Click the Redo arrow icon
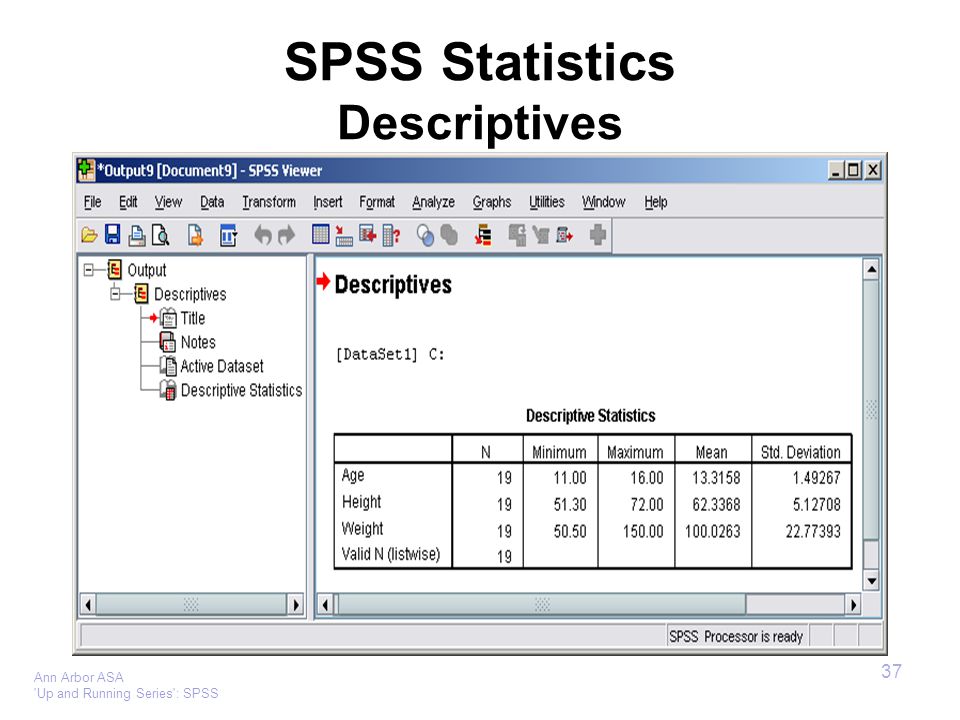 coord(286,235)
